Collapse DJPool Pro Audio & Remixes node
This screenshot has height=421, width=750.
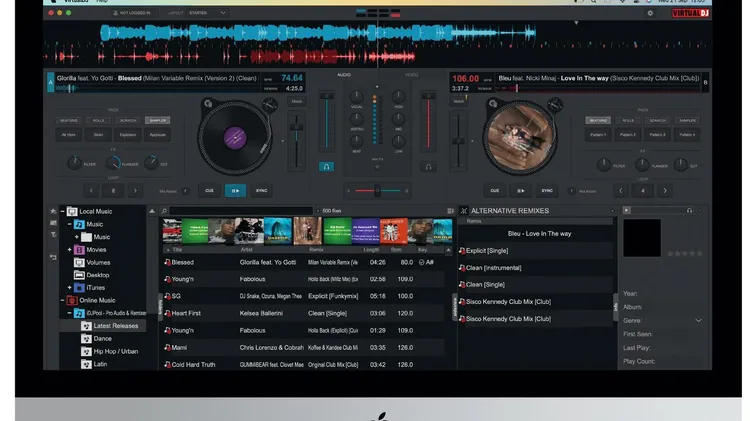(x=70, y=313)
